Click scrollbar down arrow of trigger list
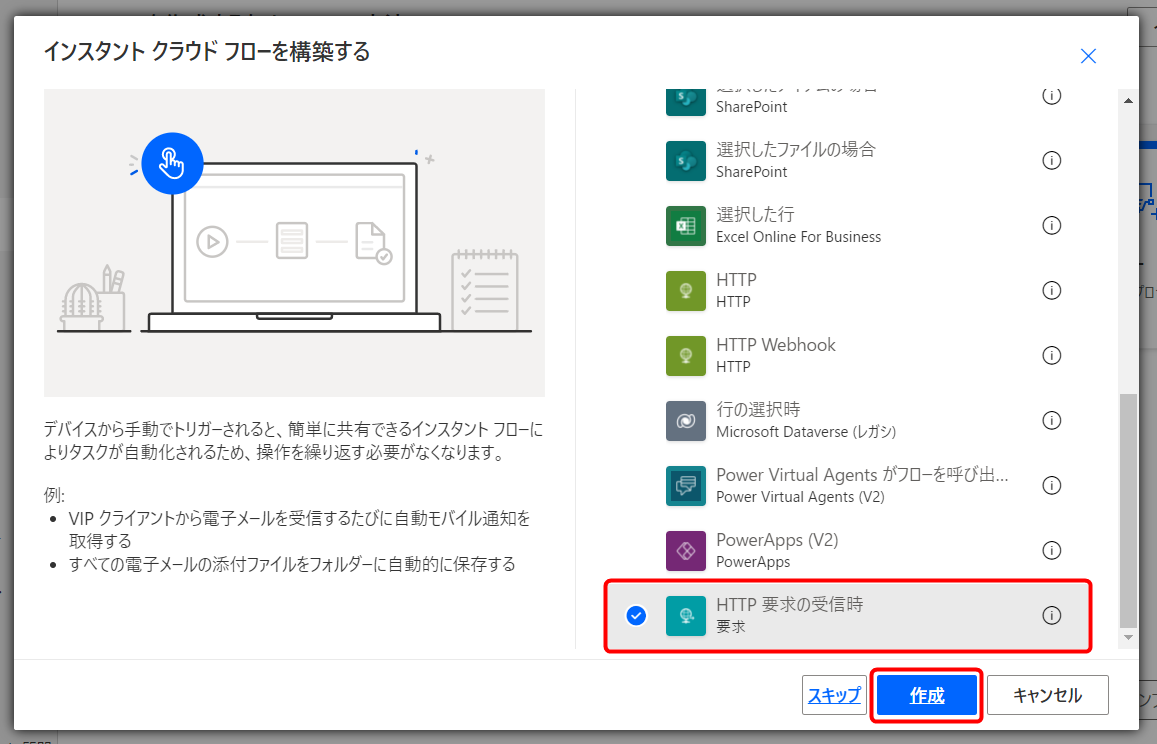 click(x=1128, y=638)
